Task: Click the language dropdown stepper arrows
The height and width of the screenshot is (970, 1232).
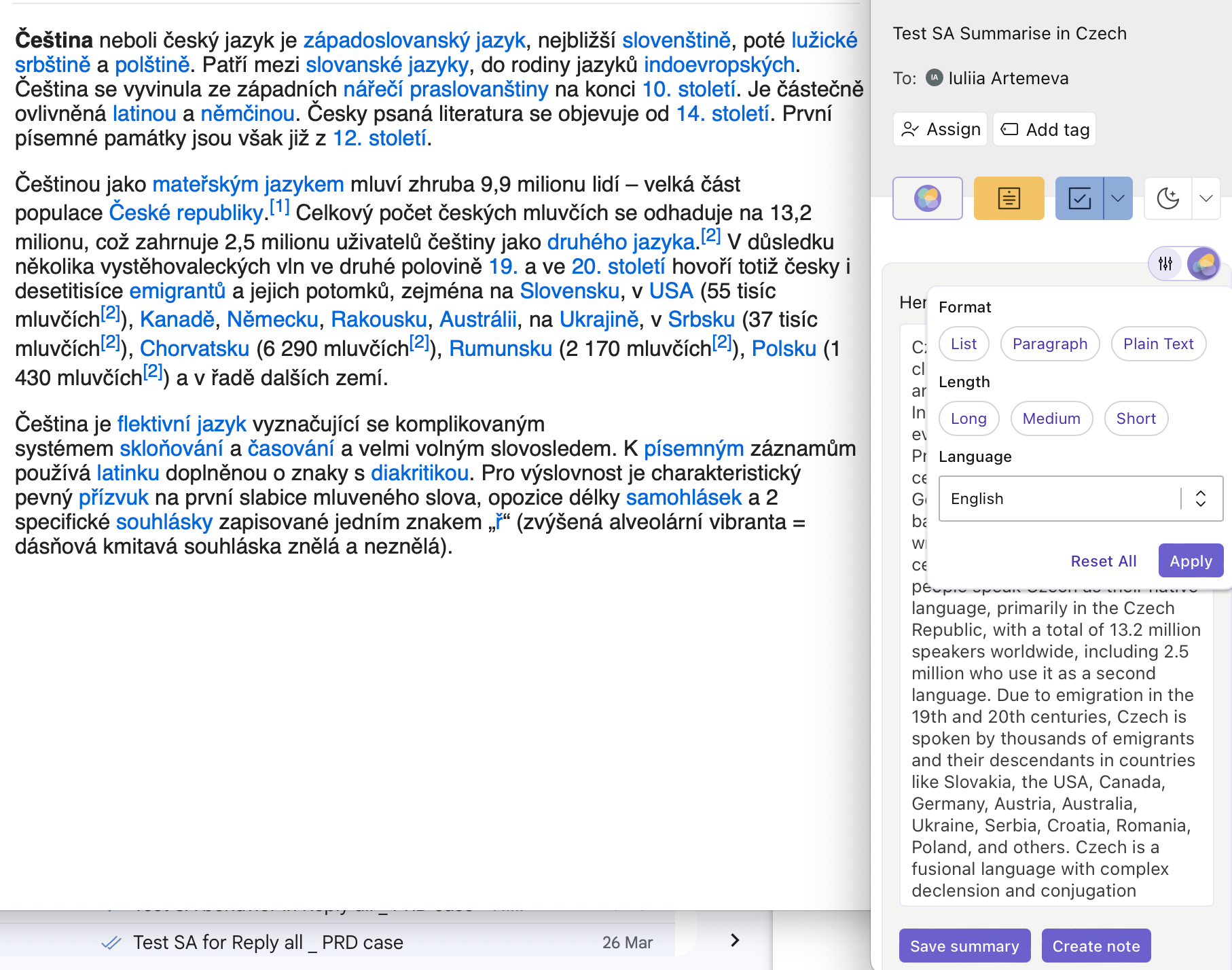Action: 1201,499
